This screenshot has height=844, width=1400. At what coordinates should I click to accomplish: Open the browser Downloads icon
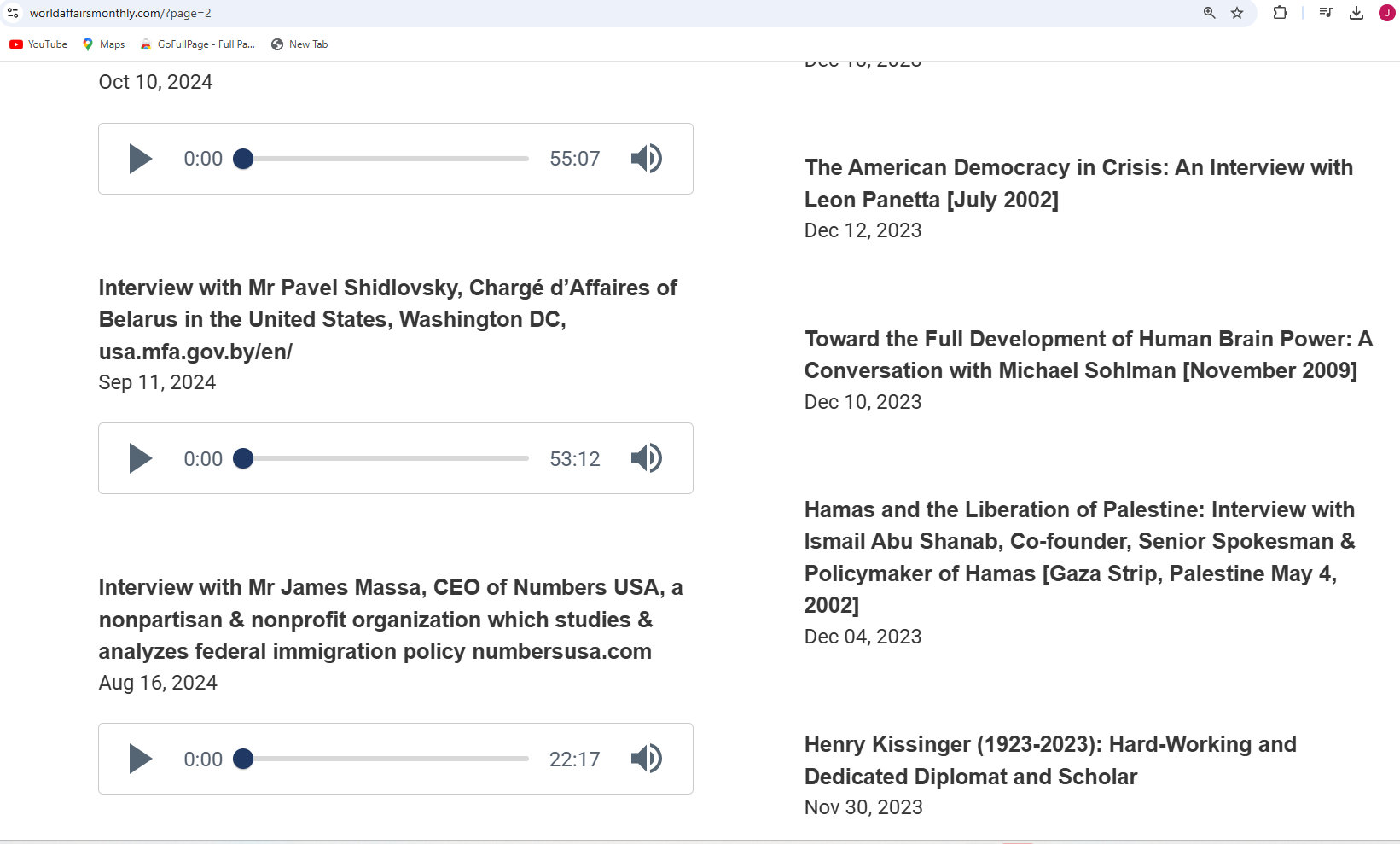tap(1356, 13)
